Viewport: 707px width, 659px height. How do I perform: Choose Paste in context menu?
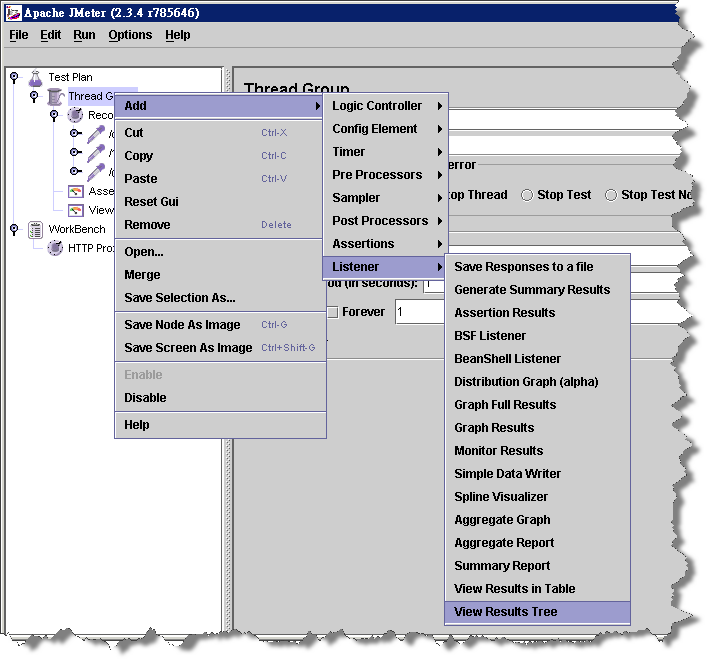tap(220, 179)
